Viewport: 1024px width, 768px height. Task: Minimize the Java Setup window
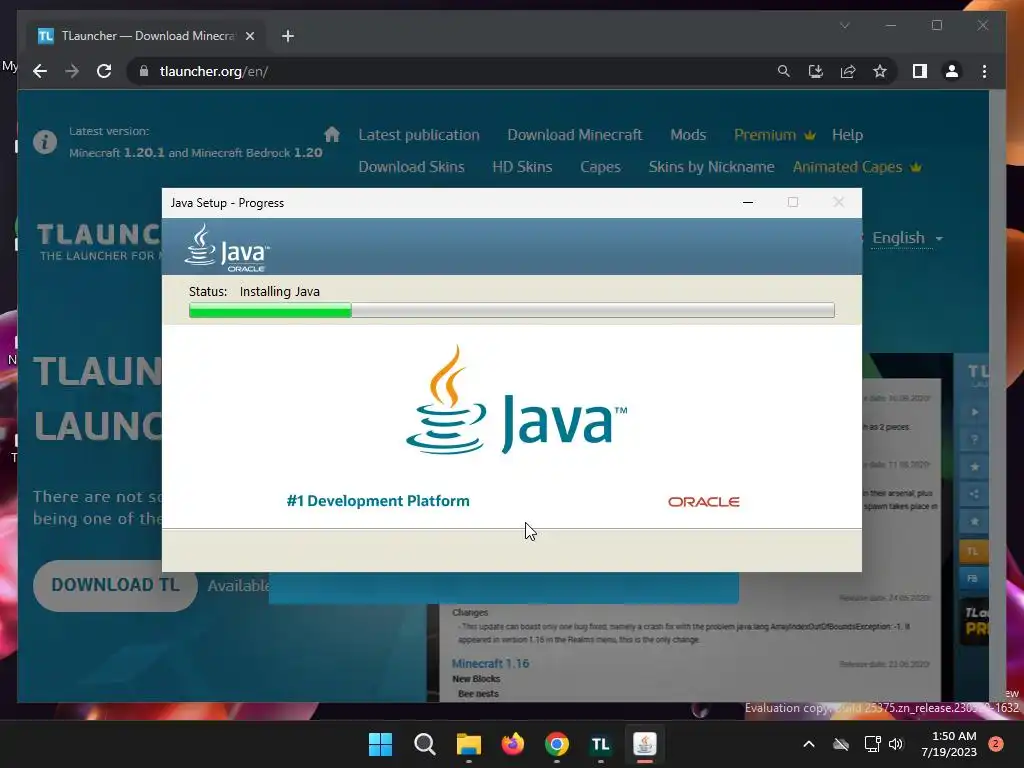pyautogui.click(x=748, y=202)
